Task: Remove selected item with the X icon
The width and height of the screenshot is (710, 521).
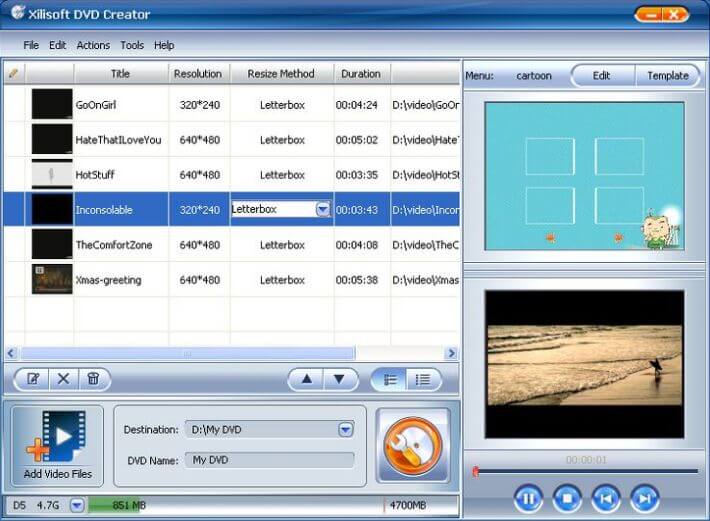Action: click(63, 379)
